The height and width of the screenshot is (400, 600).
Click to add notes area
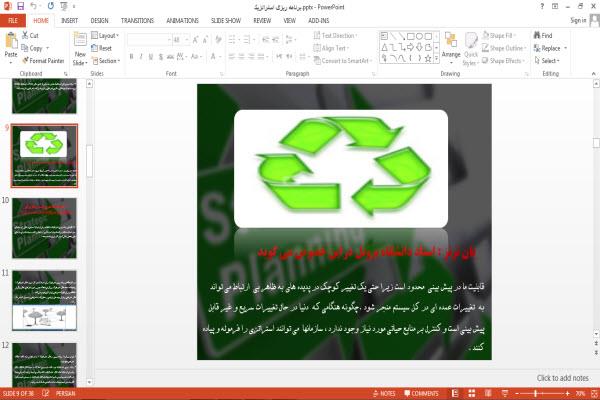(562, 378)
